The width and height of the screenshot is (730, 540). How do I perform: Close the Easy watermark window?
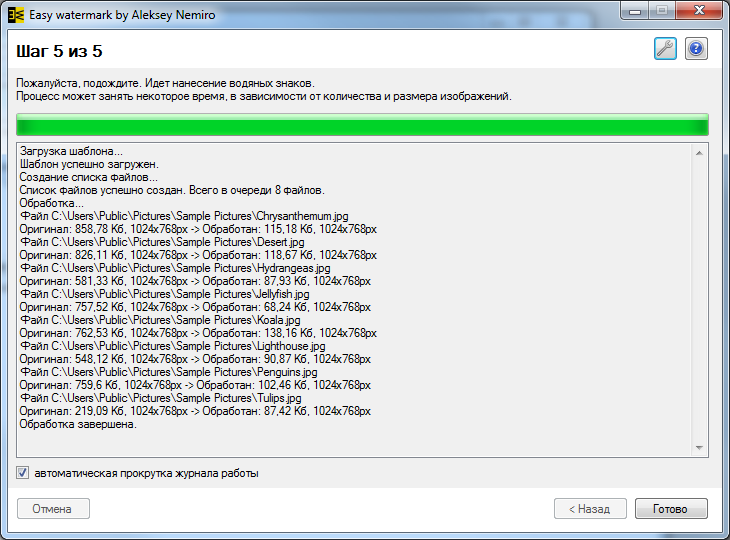(698, 11)
